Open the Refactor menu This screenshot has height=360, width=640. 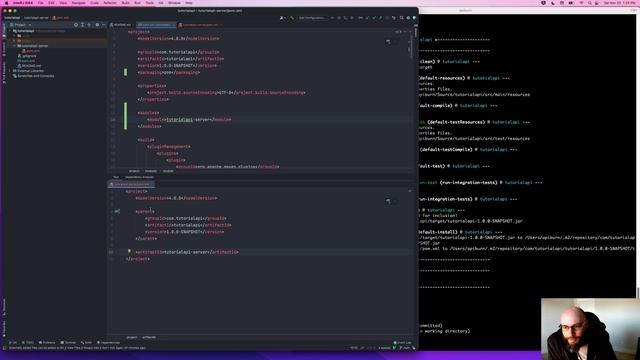coord(110,3)
